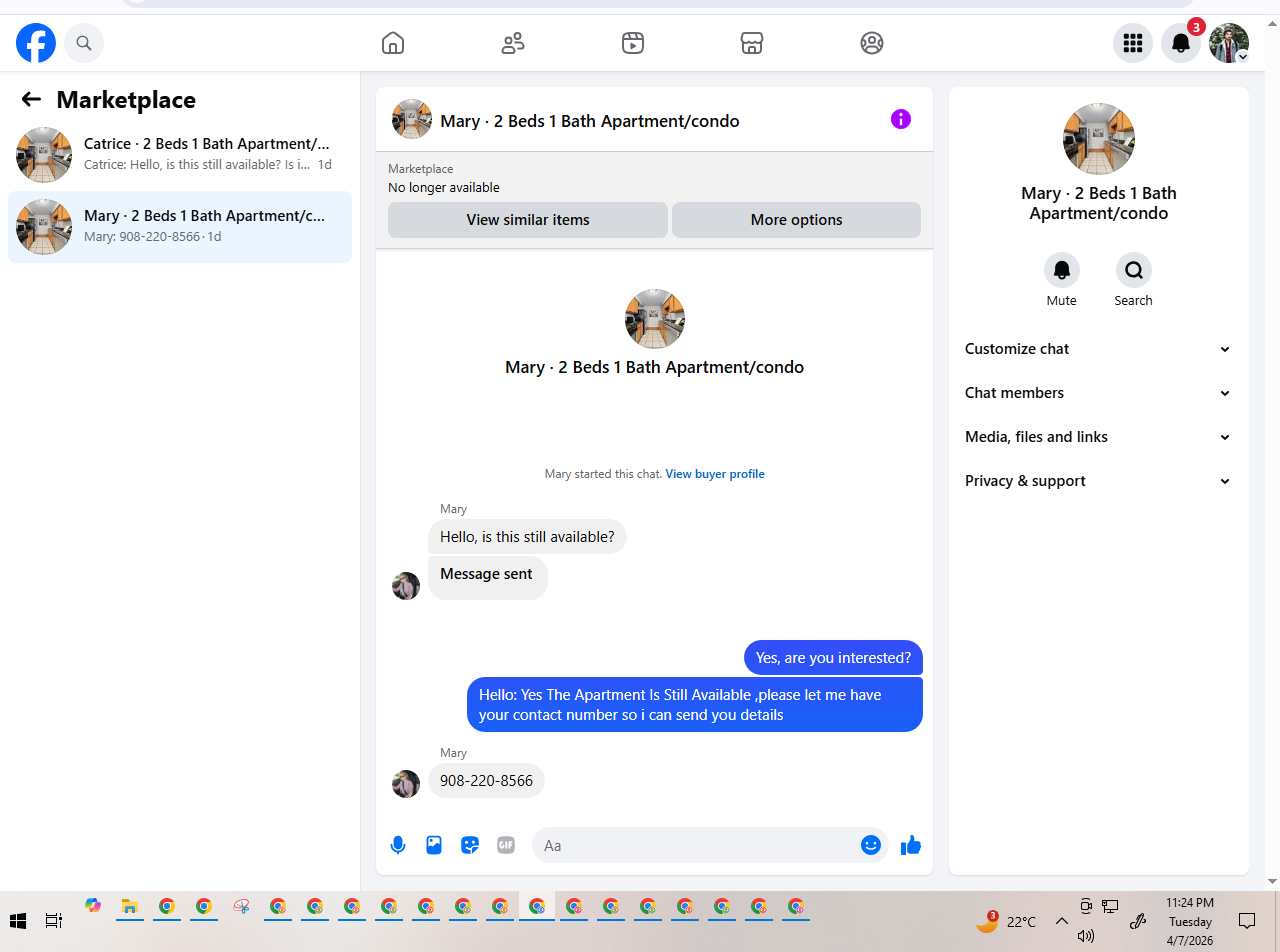Open the Facebook search icon
Screen dimensions: 1280x952
84,43
